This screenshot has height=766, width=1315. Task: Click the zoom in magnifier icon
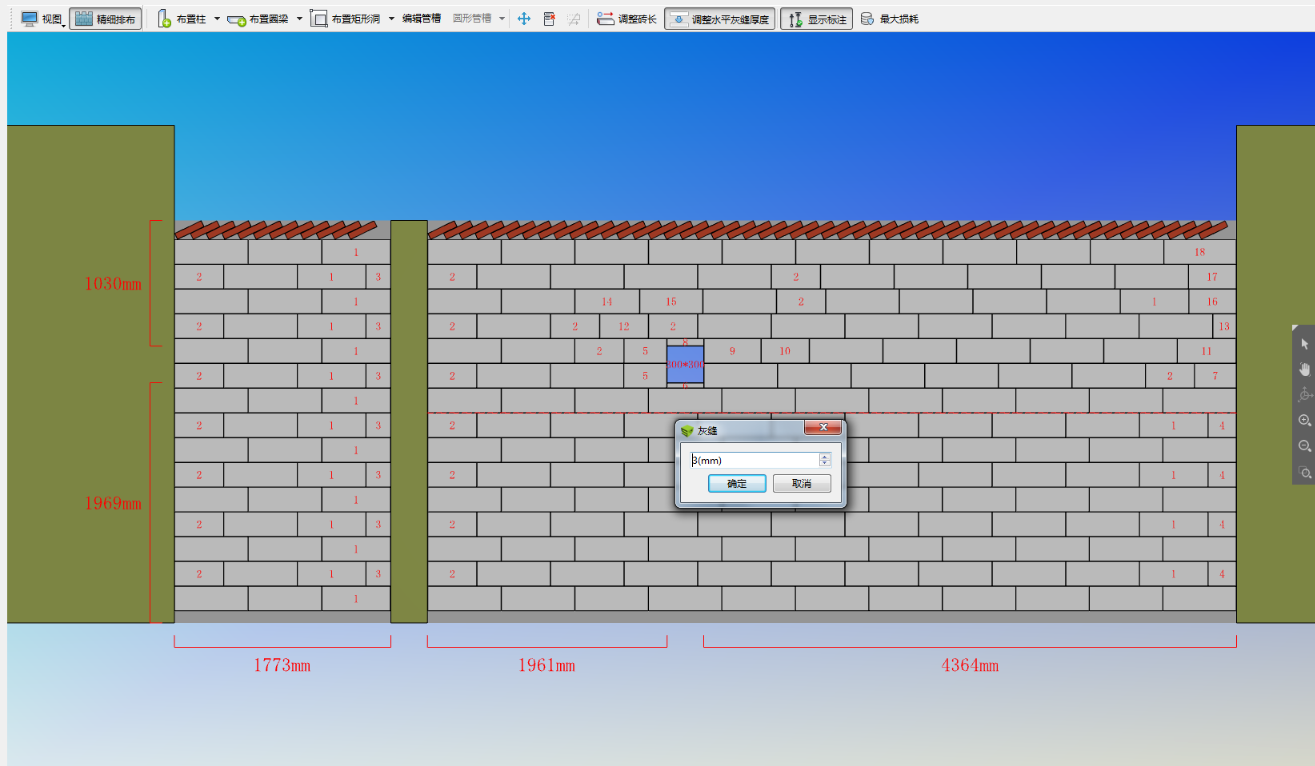tap(1304, 421)
